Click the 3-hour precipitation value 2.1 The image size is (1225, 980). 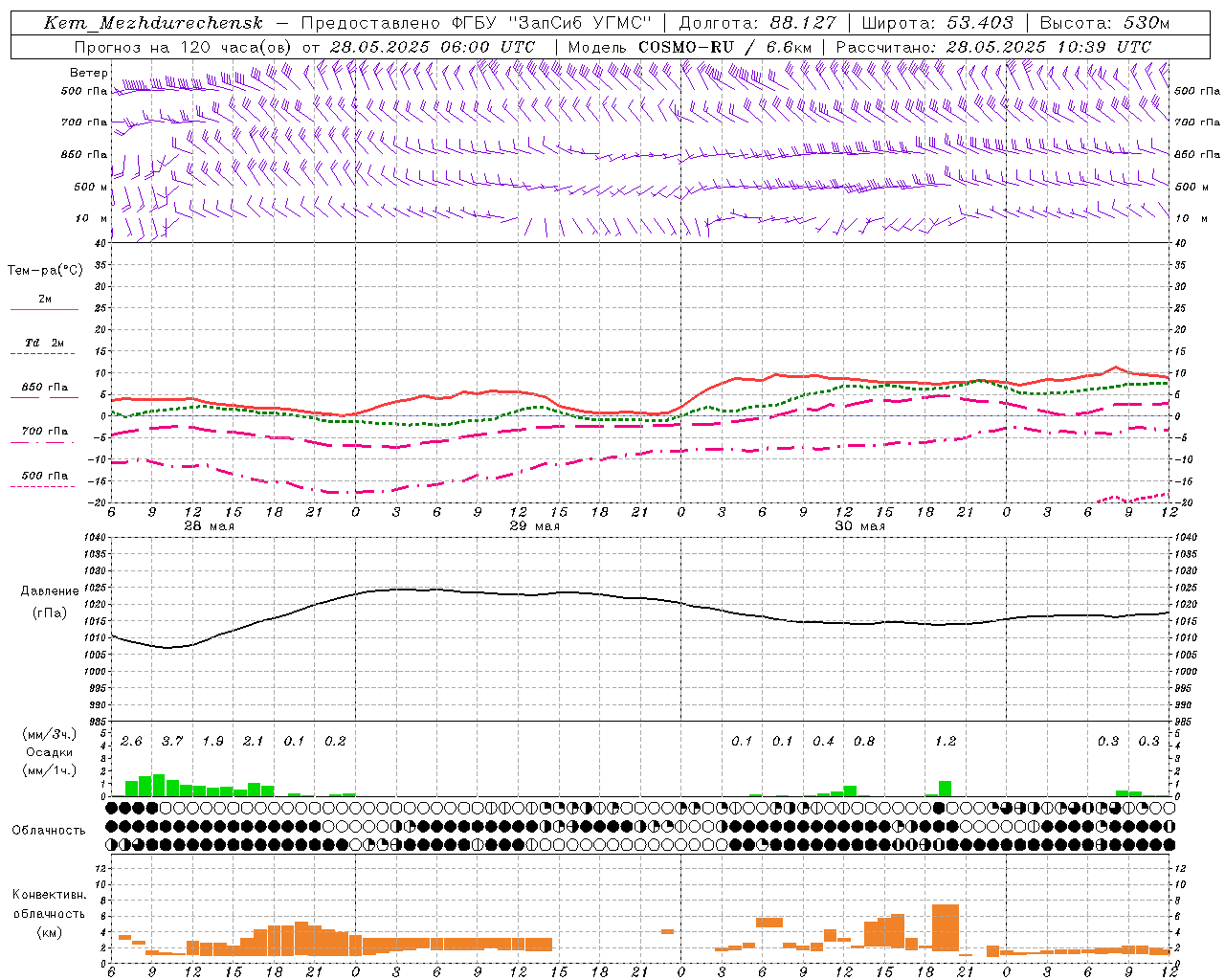253,741
